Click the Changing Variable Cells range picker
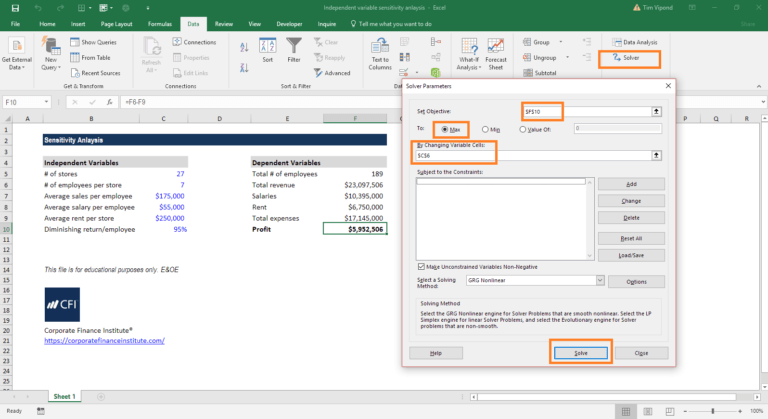 click(656, 155)
